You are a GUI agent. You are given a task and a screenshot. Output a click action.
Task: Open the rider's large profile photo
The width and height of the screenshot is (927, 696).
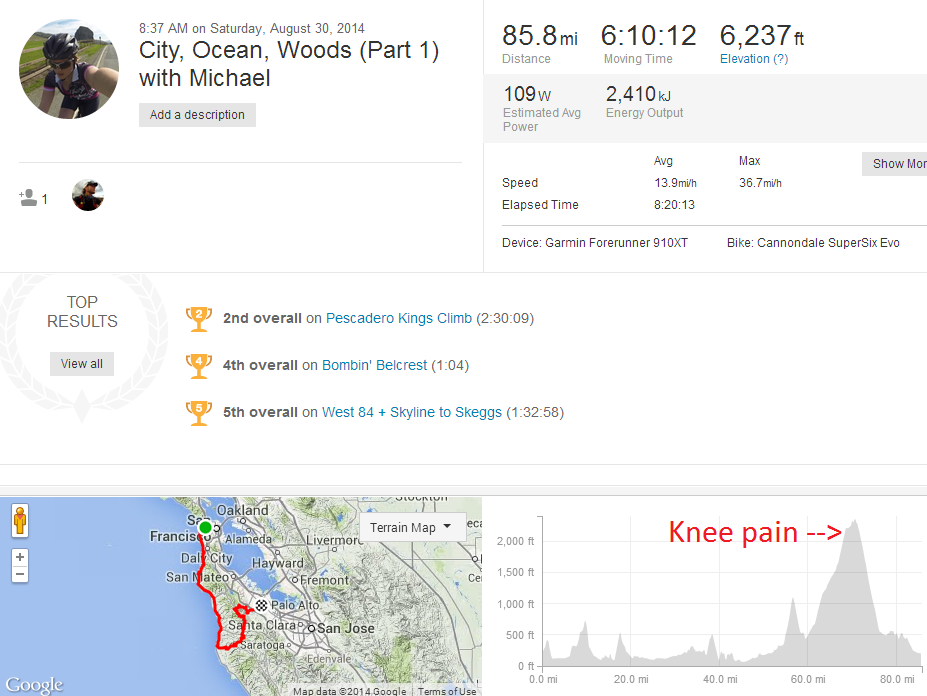pos(69,69)
